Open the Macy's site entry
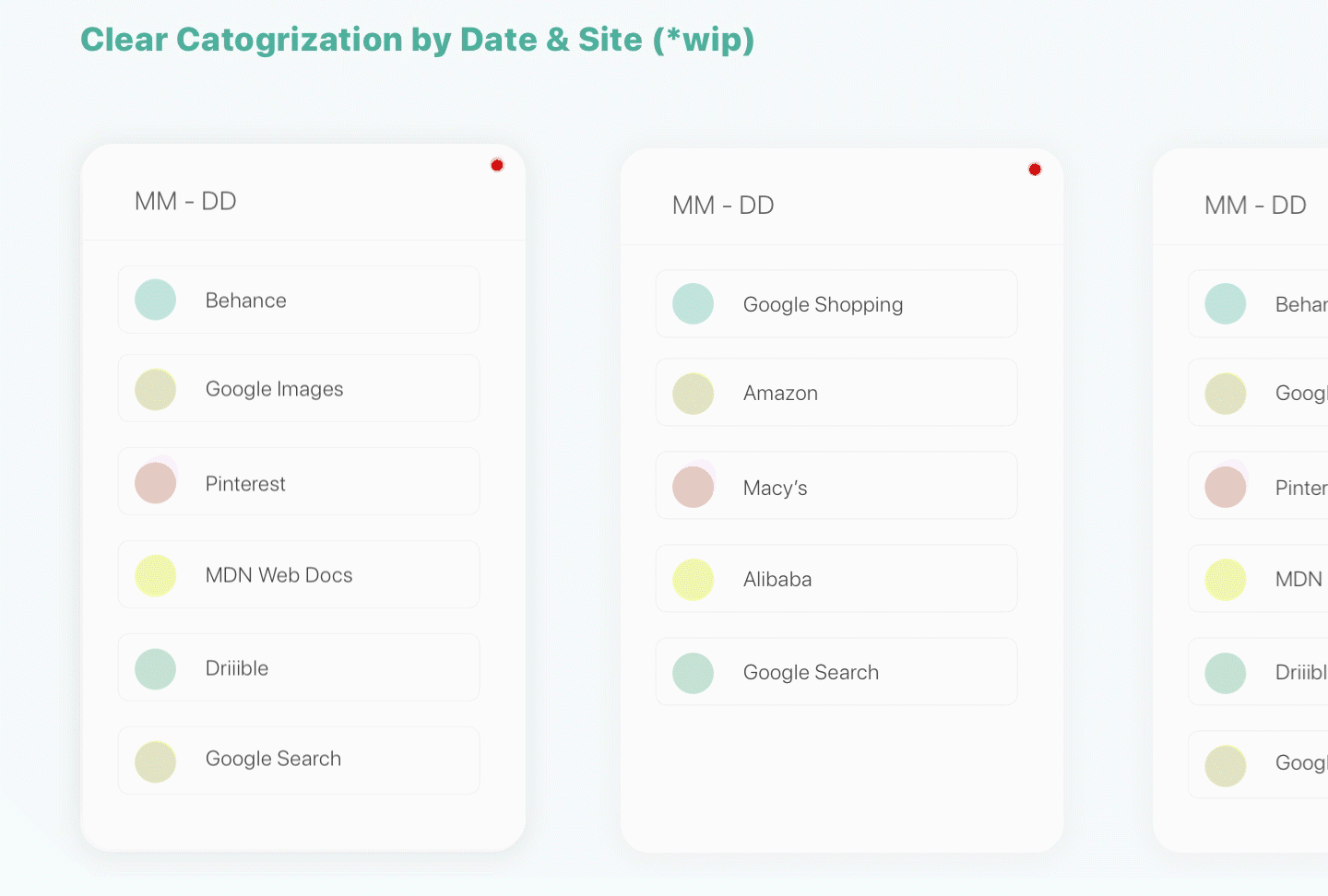 click(836, 487)
